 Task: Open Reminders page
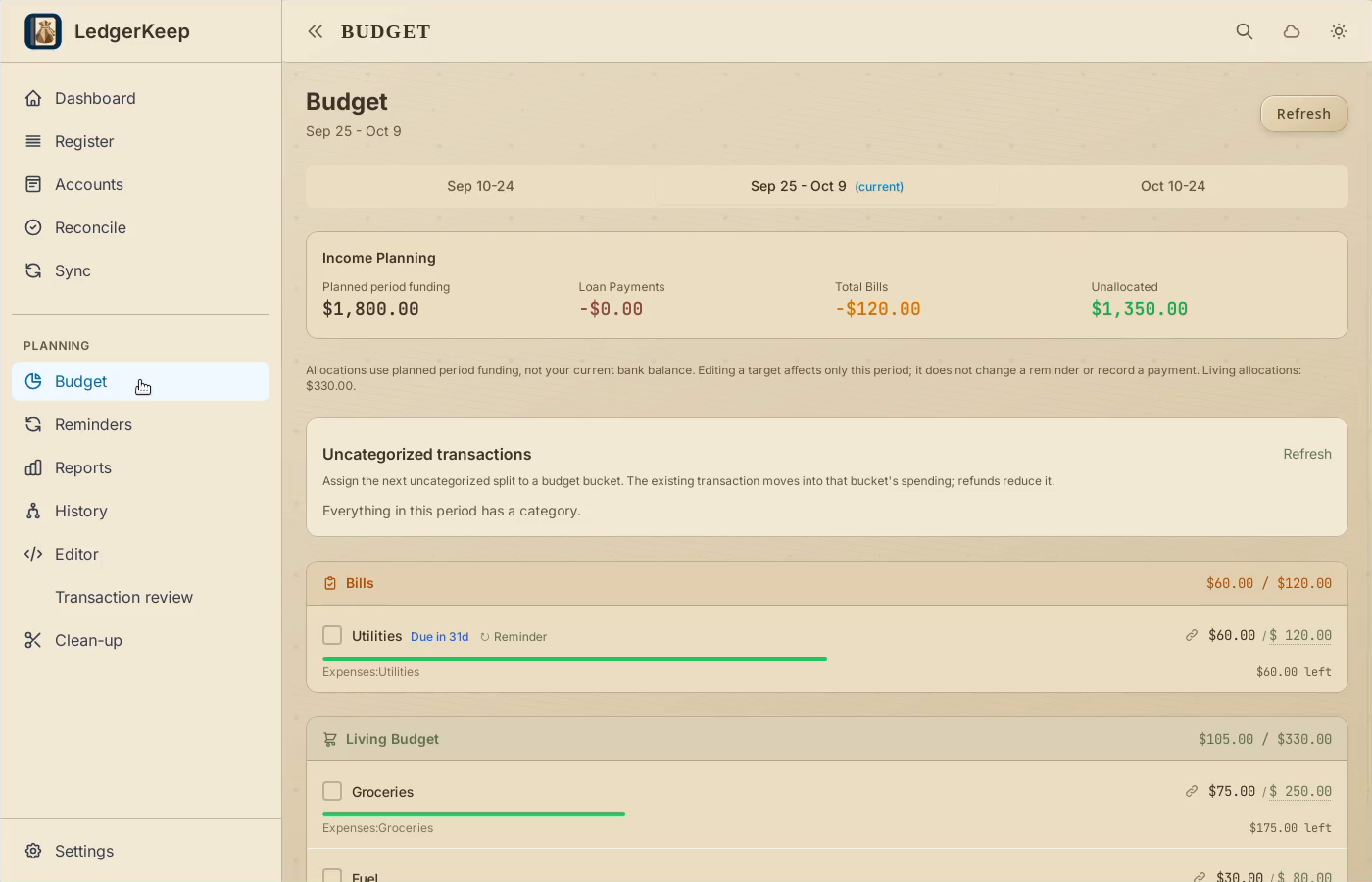(x=140, y=424)
